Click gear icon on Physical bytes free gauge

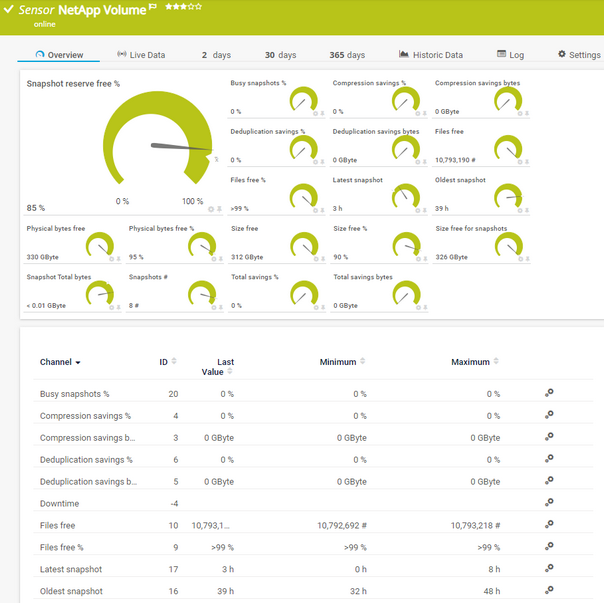(112, 259)
